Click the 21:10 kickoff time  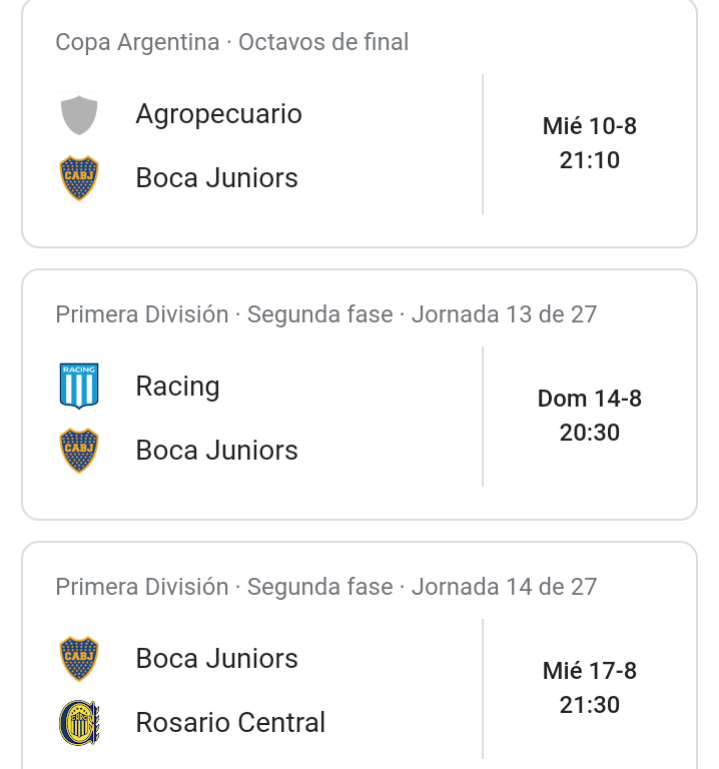(x=590, y=160)
